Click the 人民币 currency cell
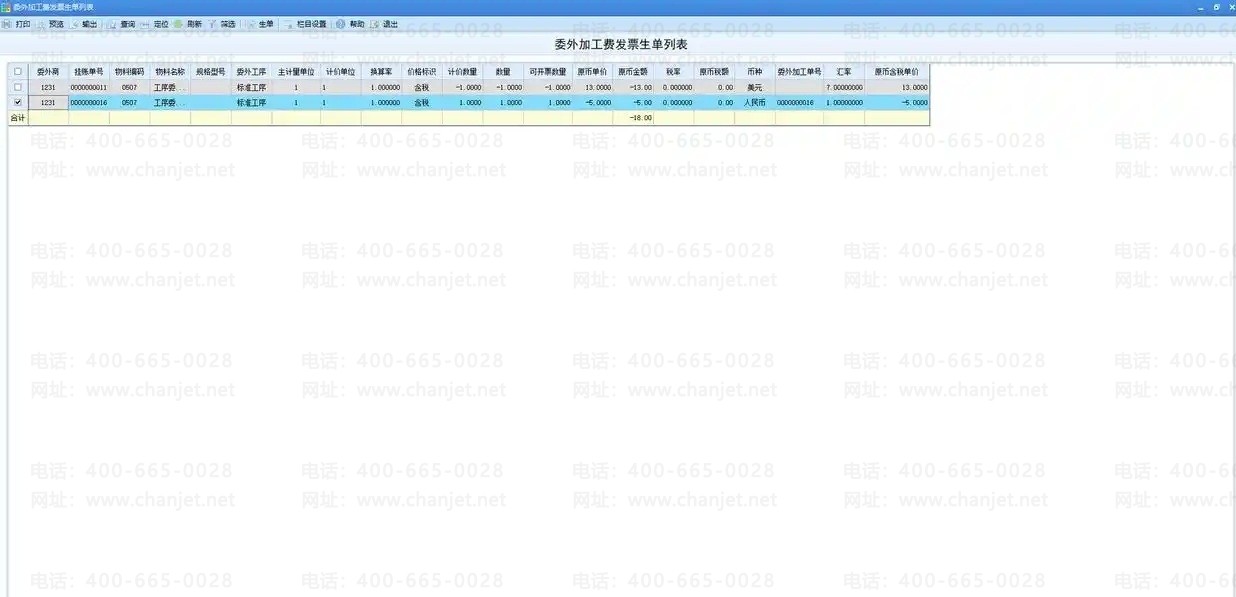Image resolution: width=1236 pixels, height=597 pixels. [x=755, y=102]
